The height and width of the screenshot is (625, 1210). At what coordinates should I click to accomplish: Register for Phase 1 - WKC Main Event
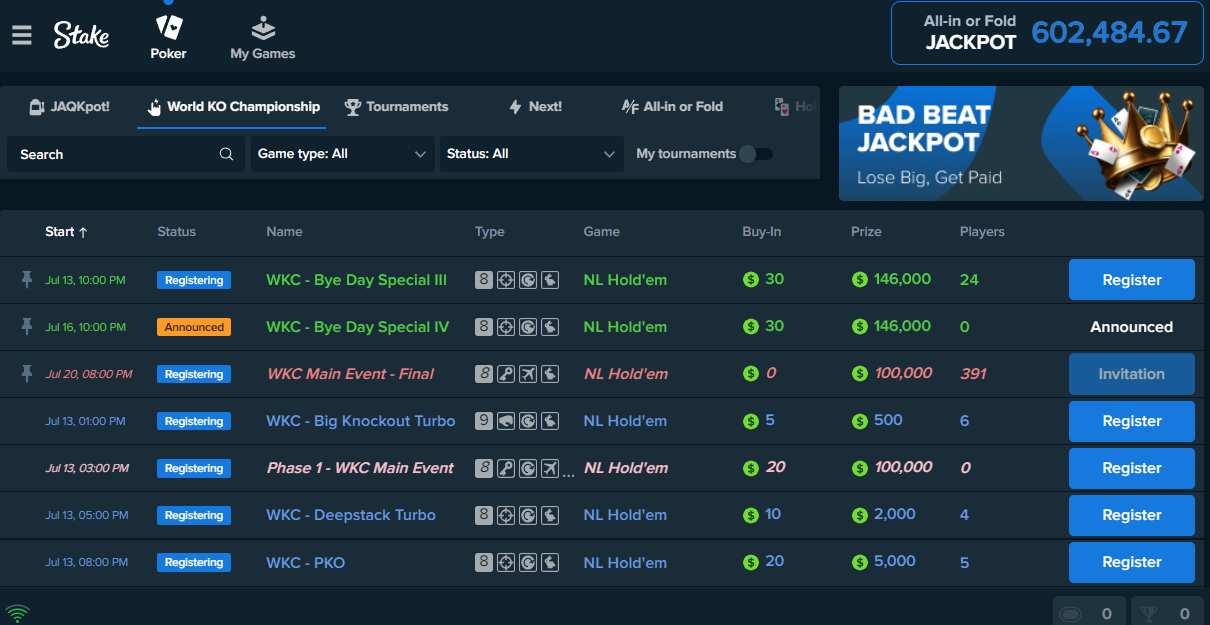pos(1132,468)
